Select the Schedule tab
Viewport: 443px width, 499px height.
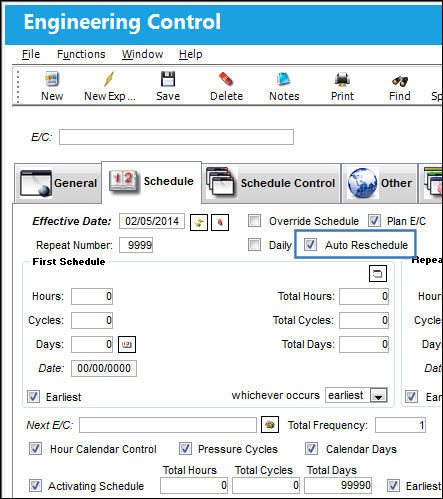152,182
